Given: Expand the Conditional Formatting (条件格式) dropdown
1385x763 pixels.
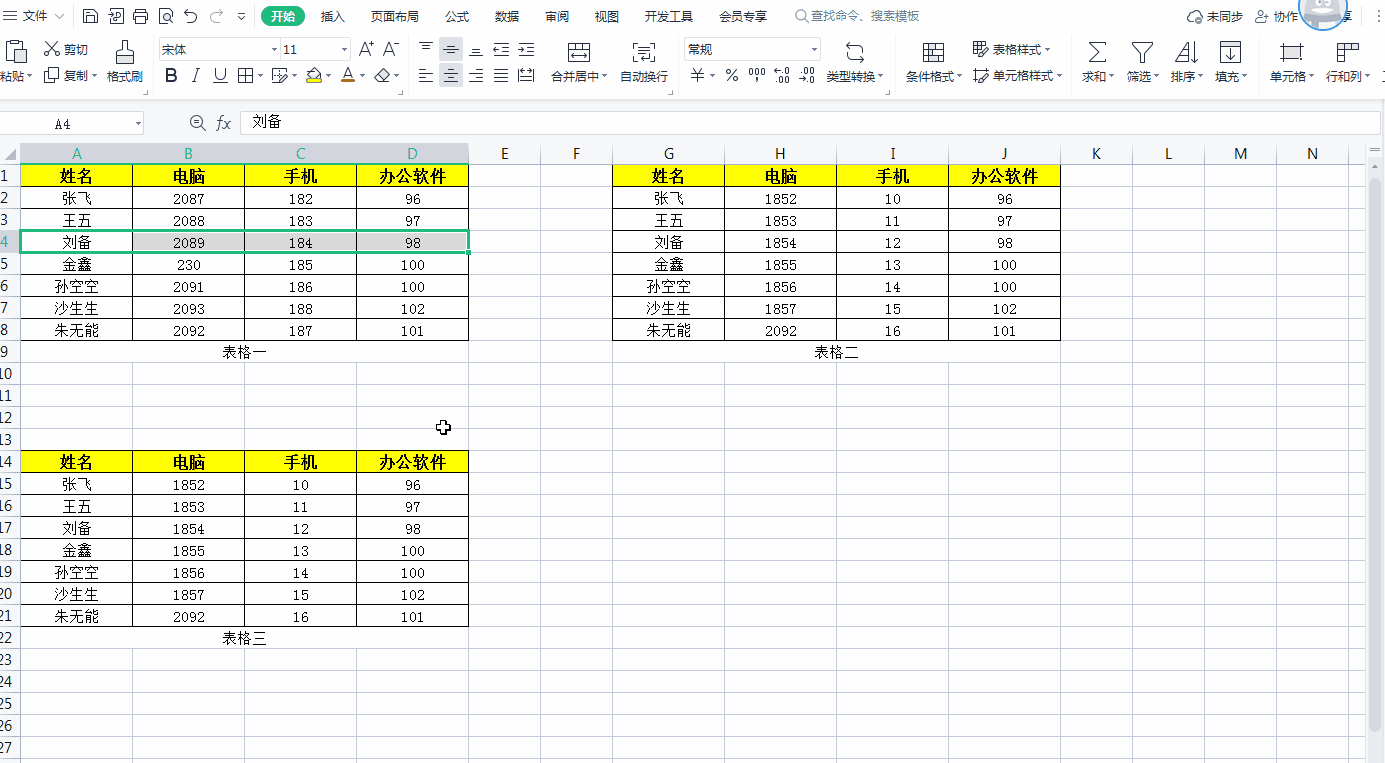Looking at the screenshot, I should point(960,76).
